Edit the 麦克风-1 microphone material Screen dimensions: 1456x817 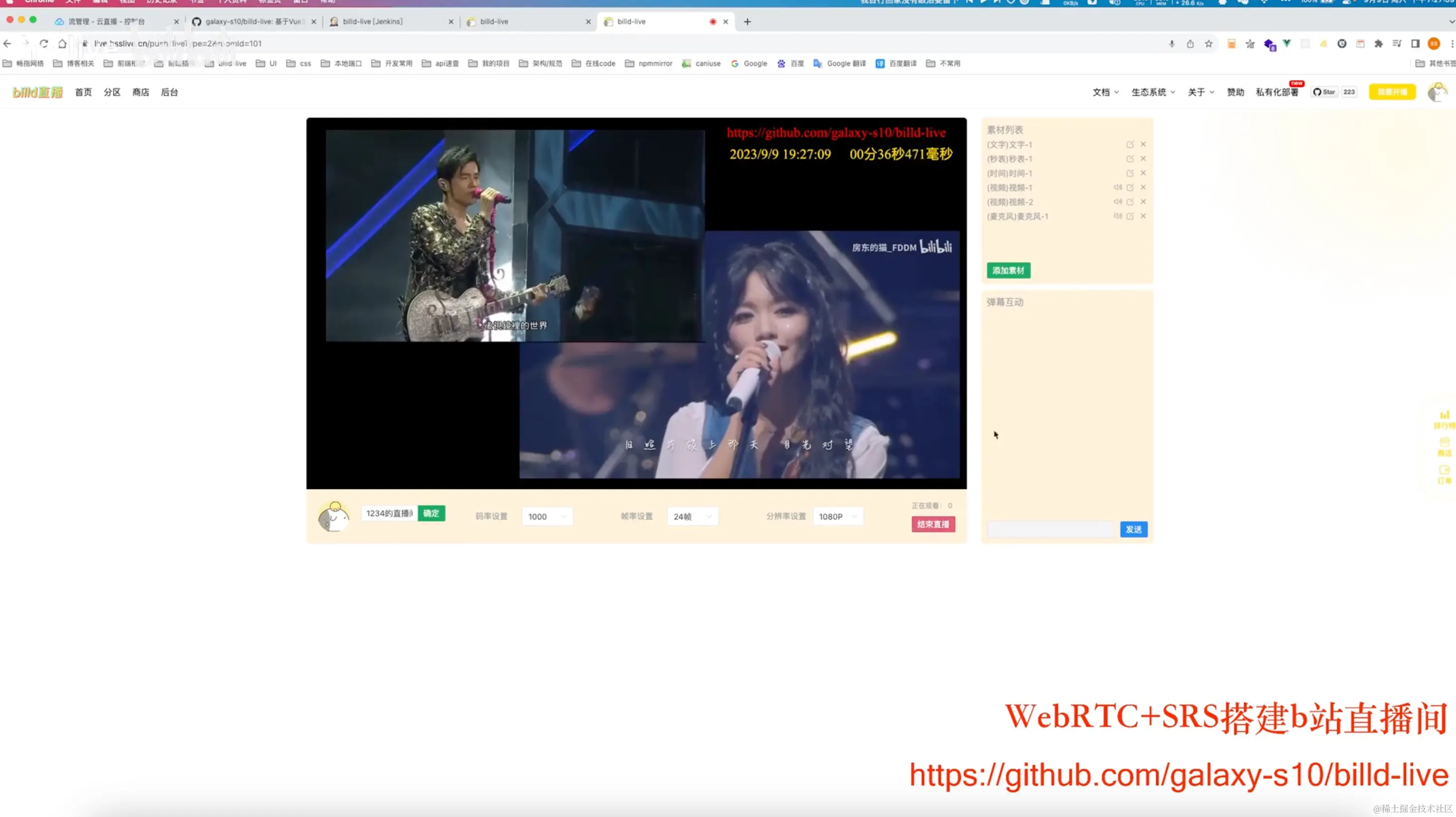(x=1130, y=216)
